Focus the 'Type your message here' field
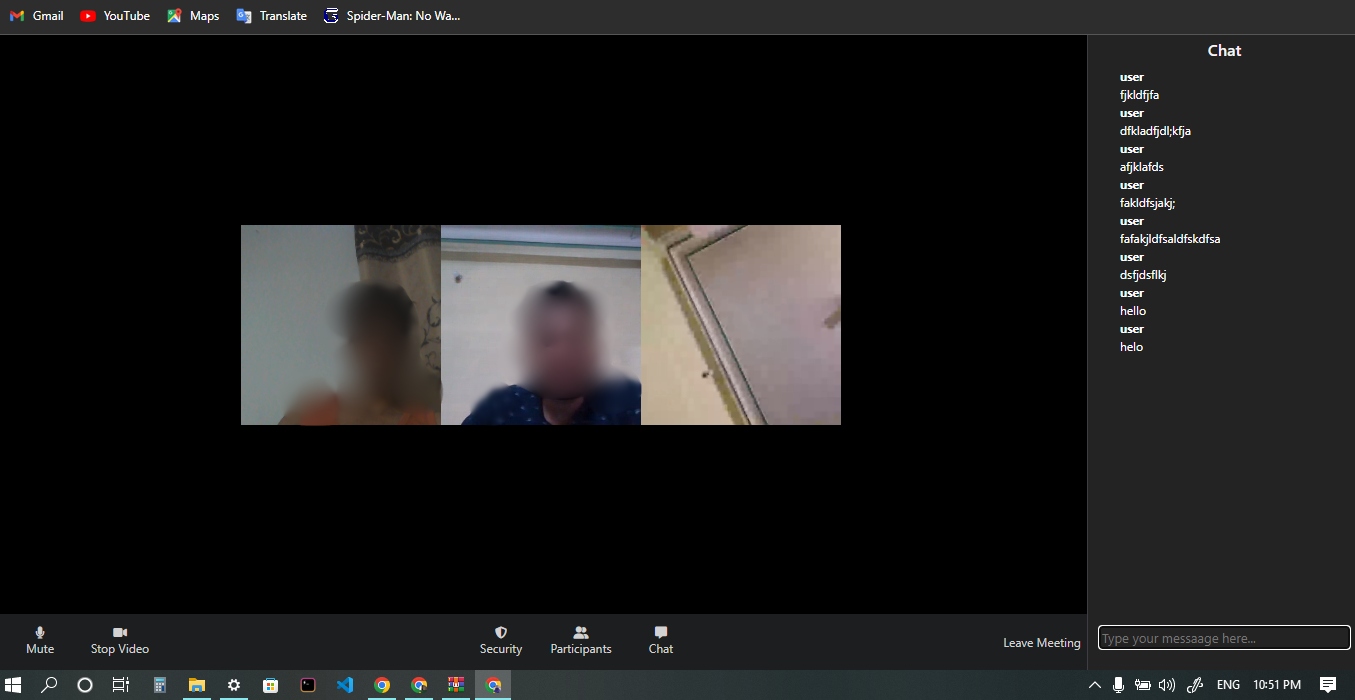Viewport: 1355px width, 700px height. click(x=1224, y=638)
